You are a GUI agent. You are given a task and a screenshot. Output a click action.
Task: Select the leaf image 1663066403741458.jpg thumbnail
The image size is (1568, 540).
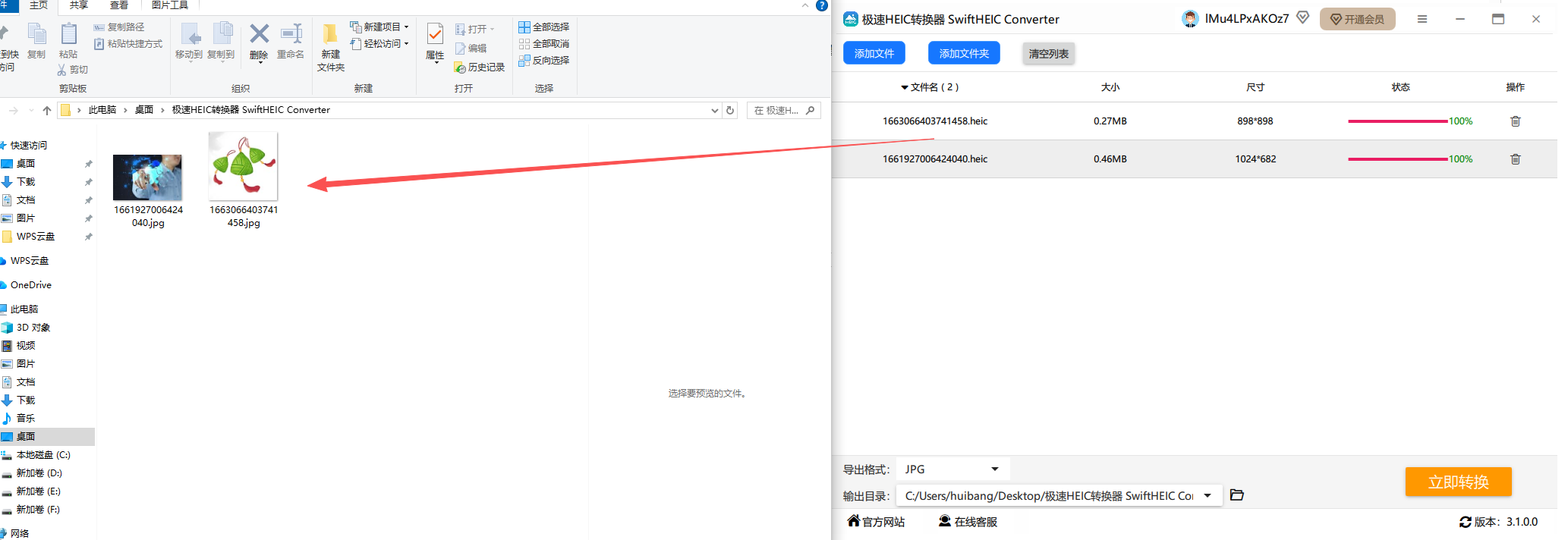(x=243, y=166)
